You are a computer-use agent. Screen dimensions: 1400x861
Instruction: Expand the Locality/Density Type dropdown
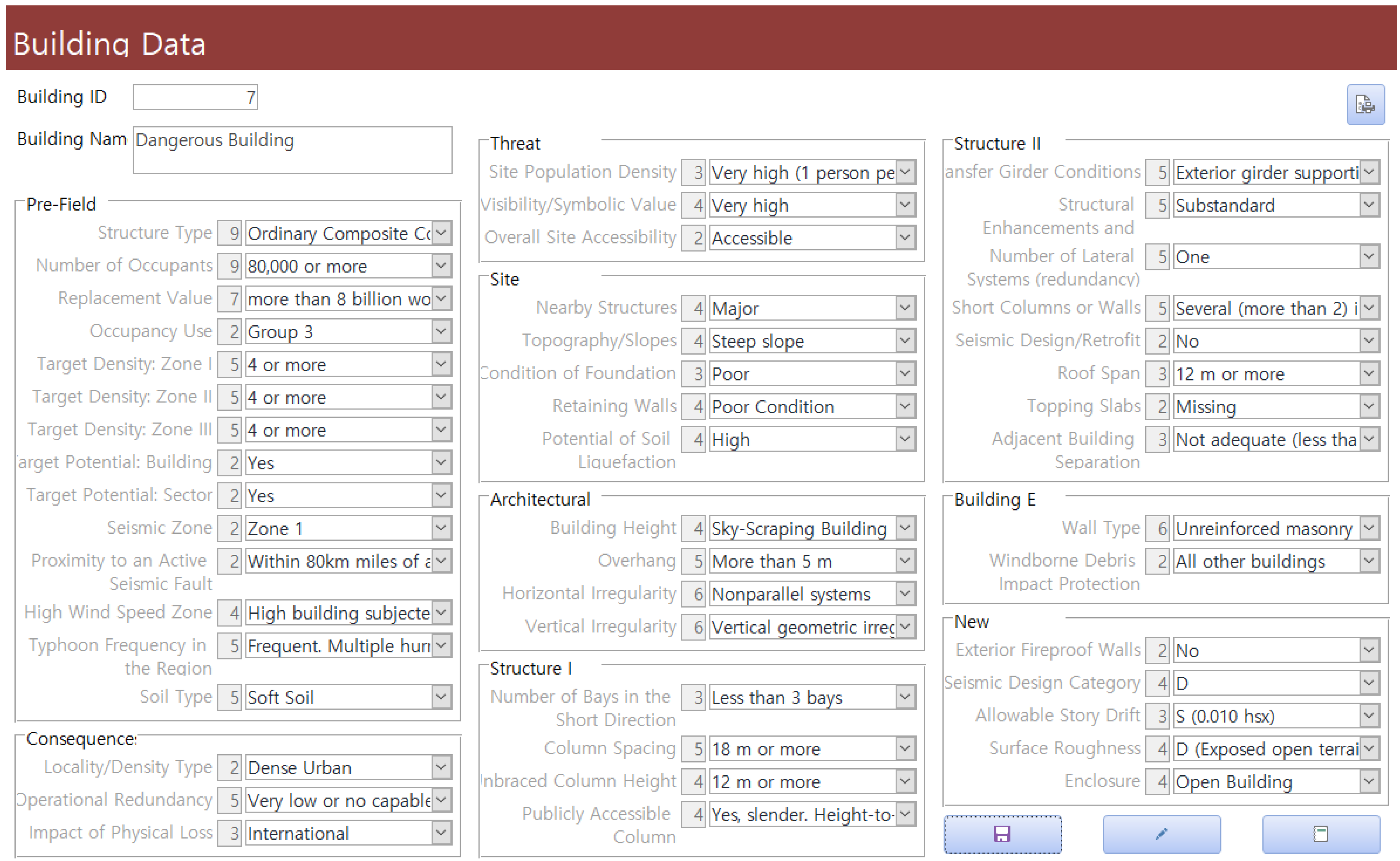click(441, 767)
